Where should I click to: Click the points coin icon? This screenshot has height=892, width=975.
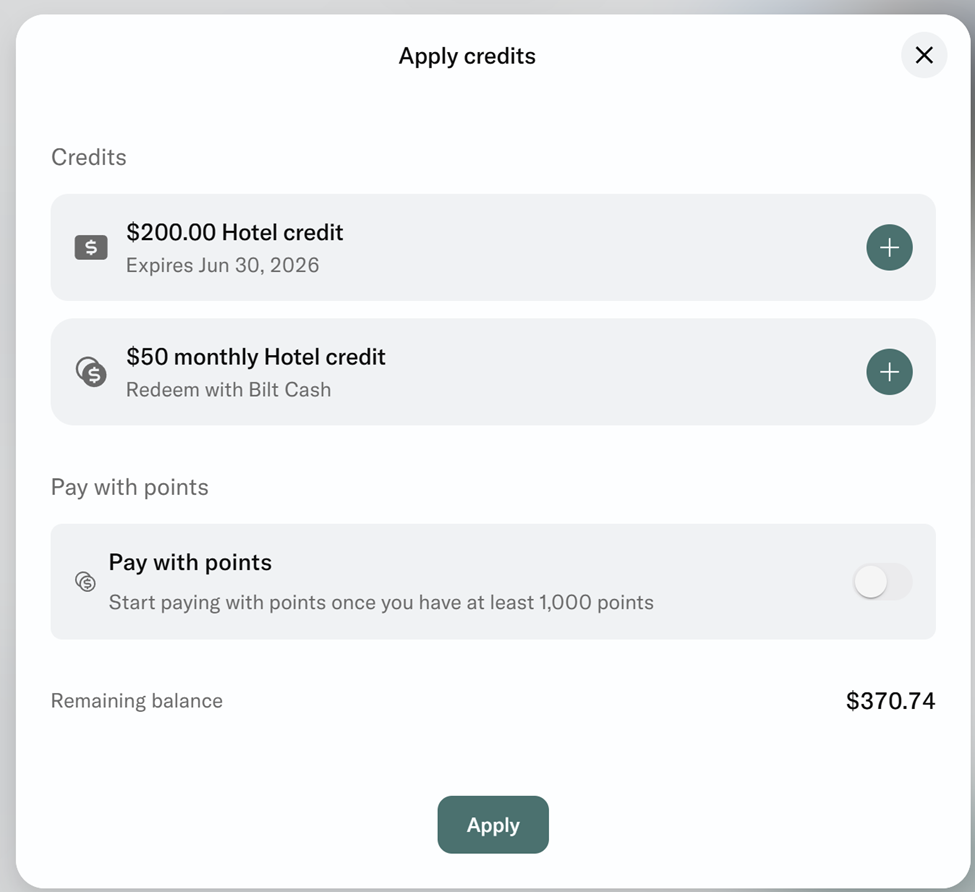tap(86, 581)
